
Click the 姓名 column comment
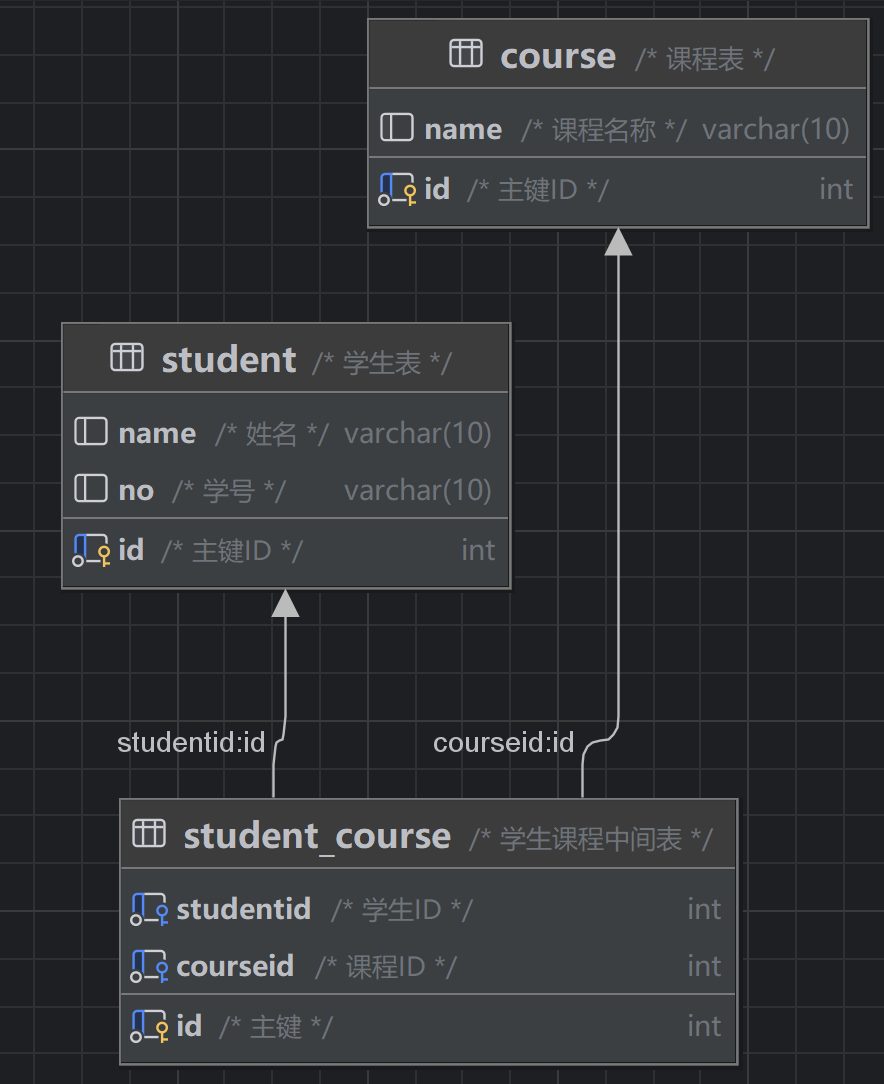pos(272,434)
